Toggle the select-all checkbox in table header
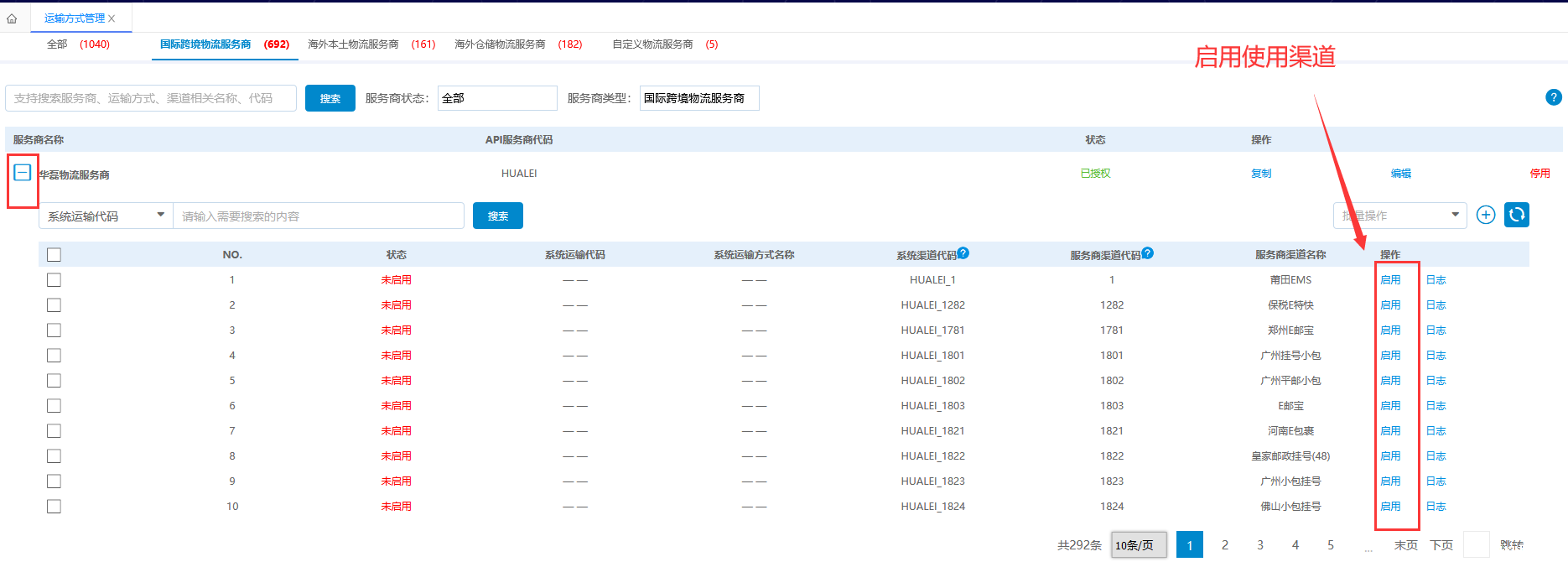 click(55, 255)
